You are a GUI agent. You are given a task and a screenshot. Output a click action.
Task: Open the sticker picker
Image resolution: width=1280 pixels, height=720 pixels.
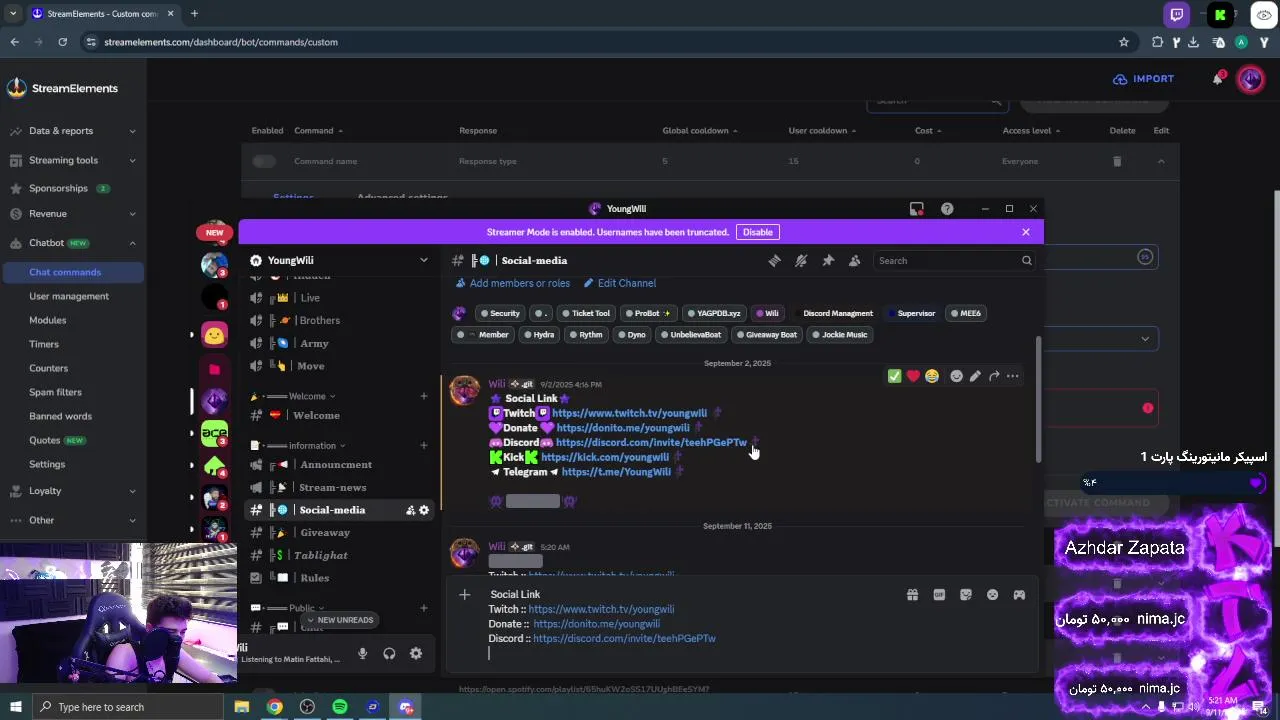point(966,595)
